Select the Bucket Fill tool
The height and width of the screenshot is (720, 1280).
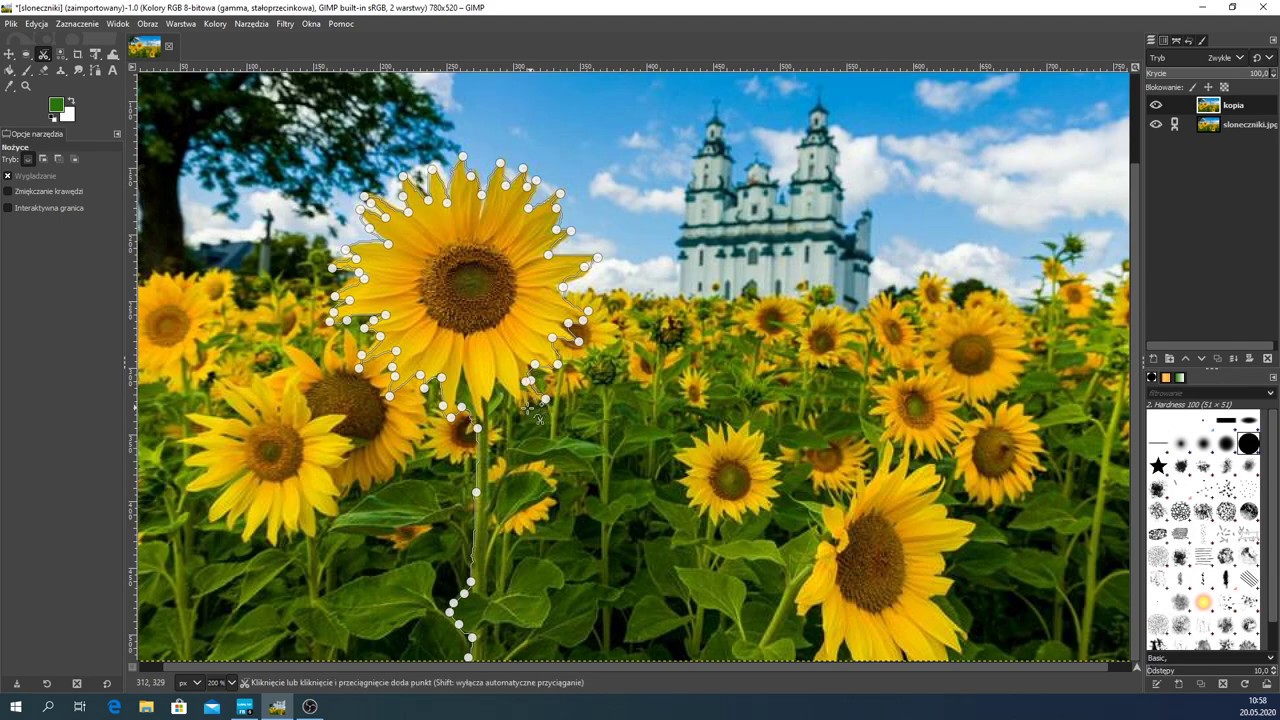click(x=9, y=71)
